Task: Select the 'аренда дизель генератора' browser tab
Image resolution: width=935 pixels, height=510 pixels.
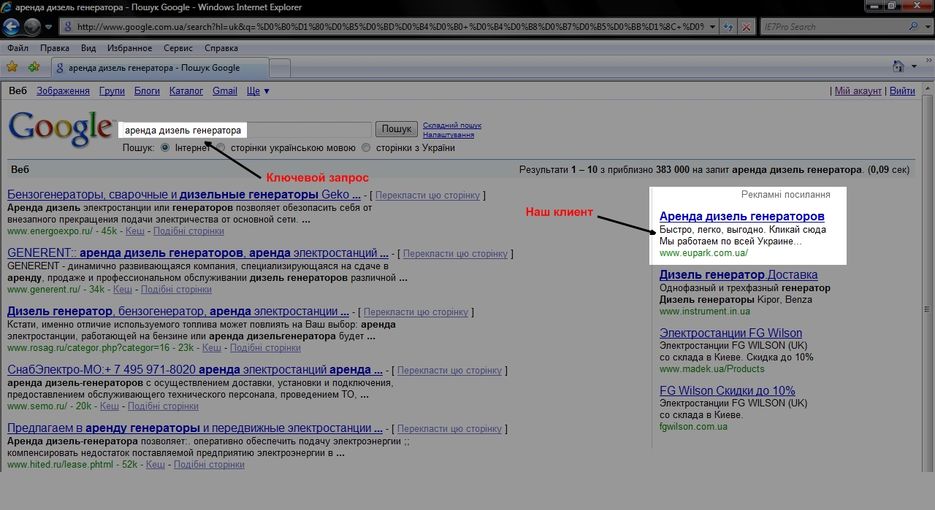Action: [160, 68]
